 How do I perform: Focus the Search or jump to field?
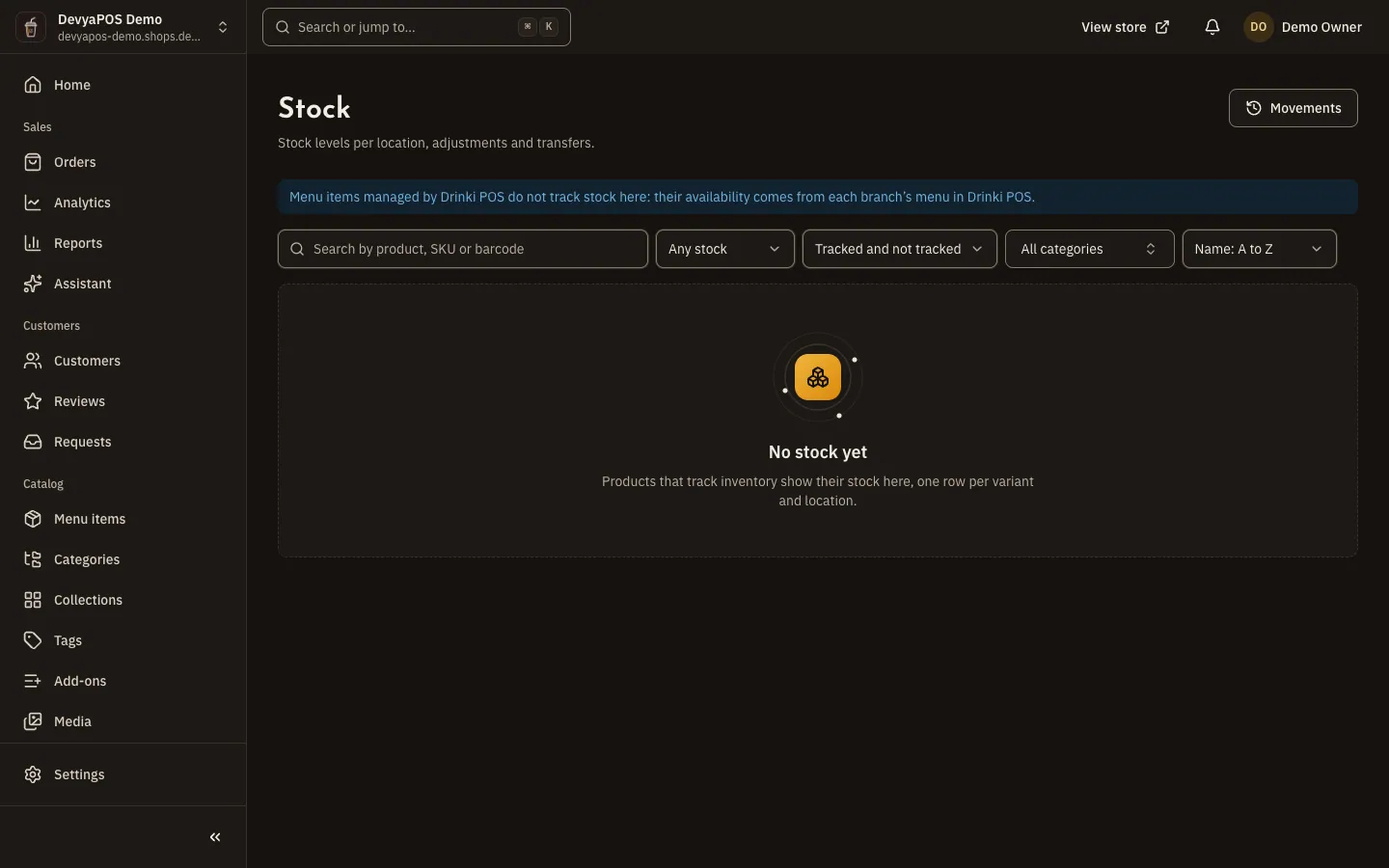(417, 27)
